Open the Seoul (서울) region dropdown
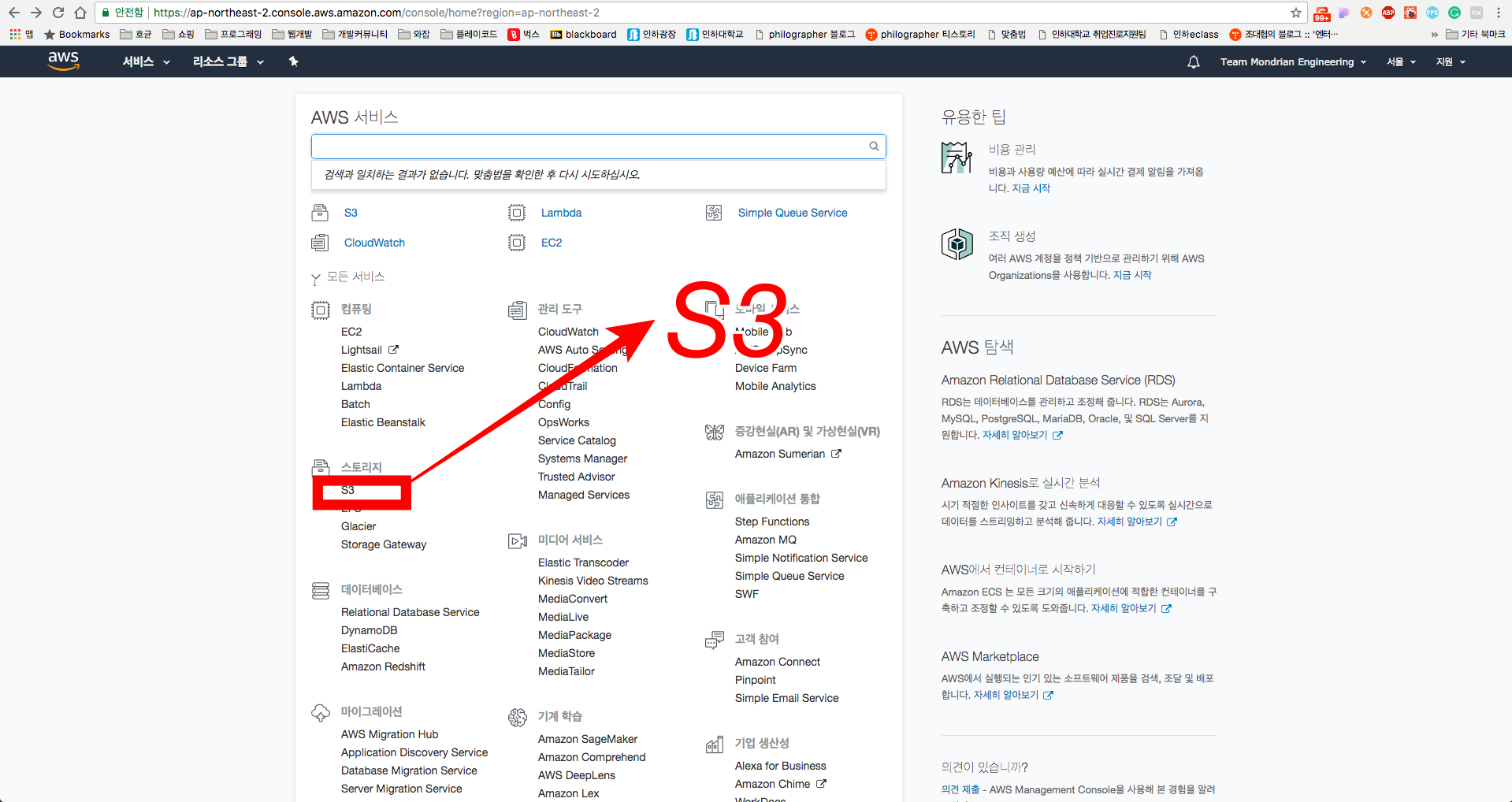This screenshot has height=802, width=1512. [x=1401, y=61]
